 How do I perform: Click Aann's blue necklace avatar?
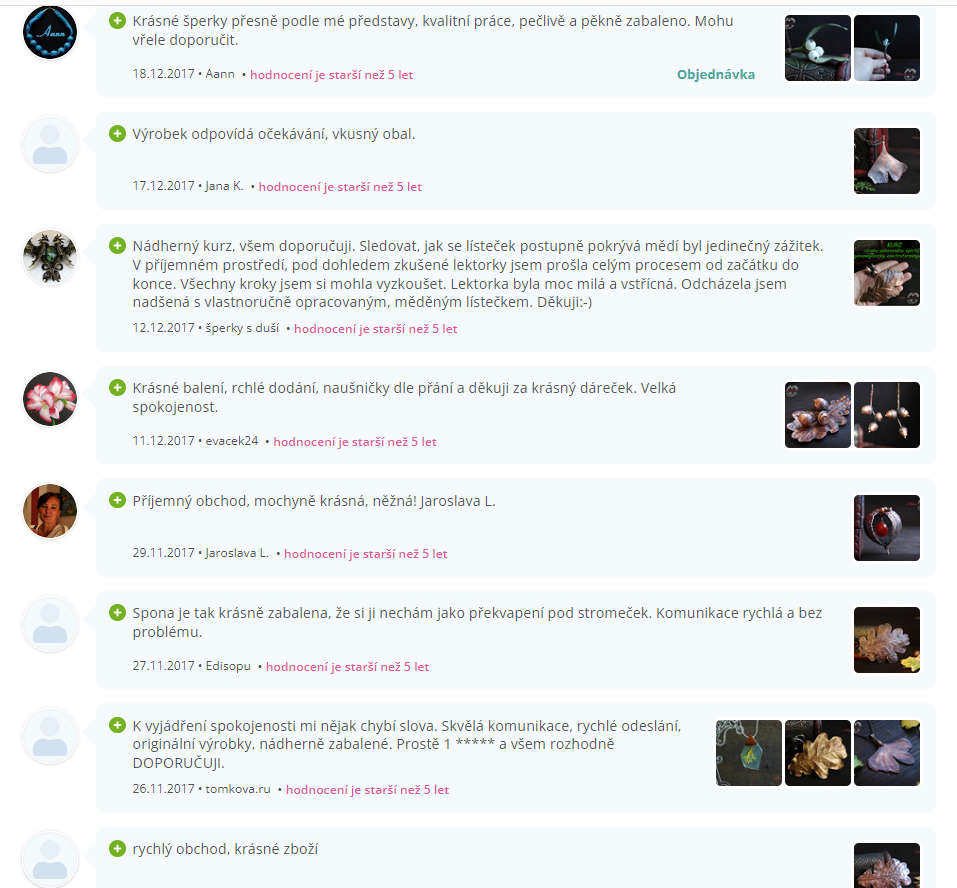click(50, 32)
